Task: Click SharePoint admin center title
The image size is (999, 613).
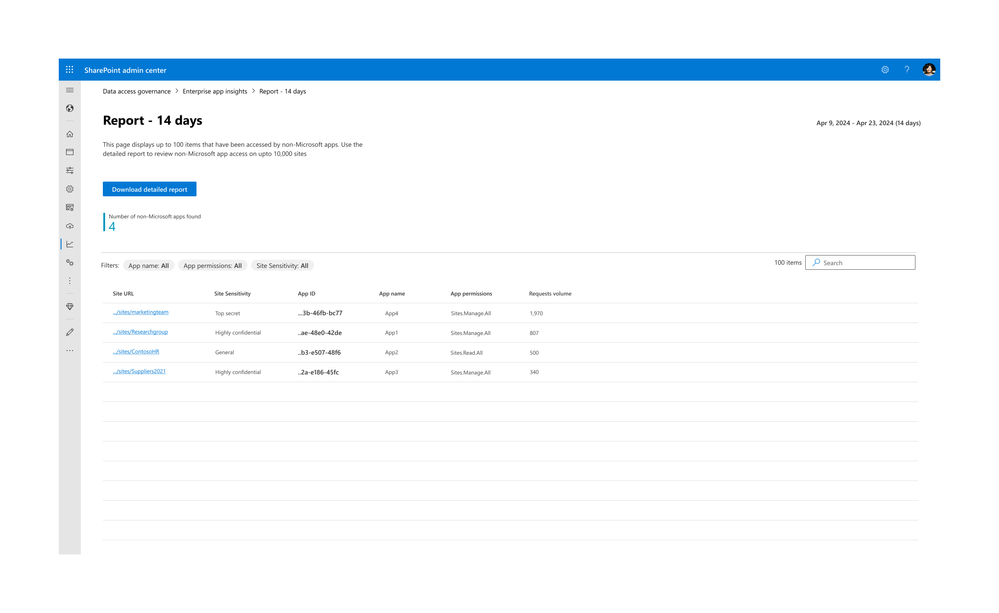Action: 125,70
